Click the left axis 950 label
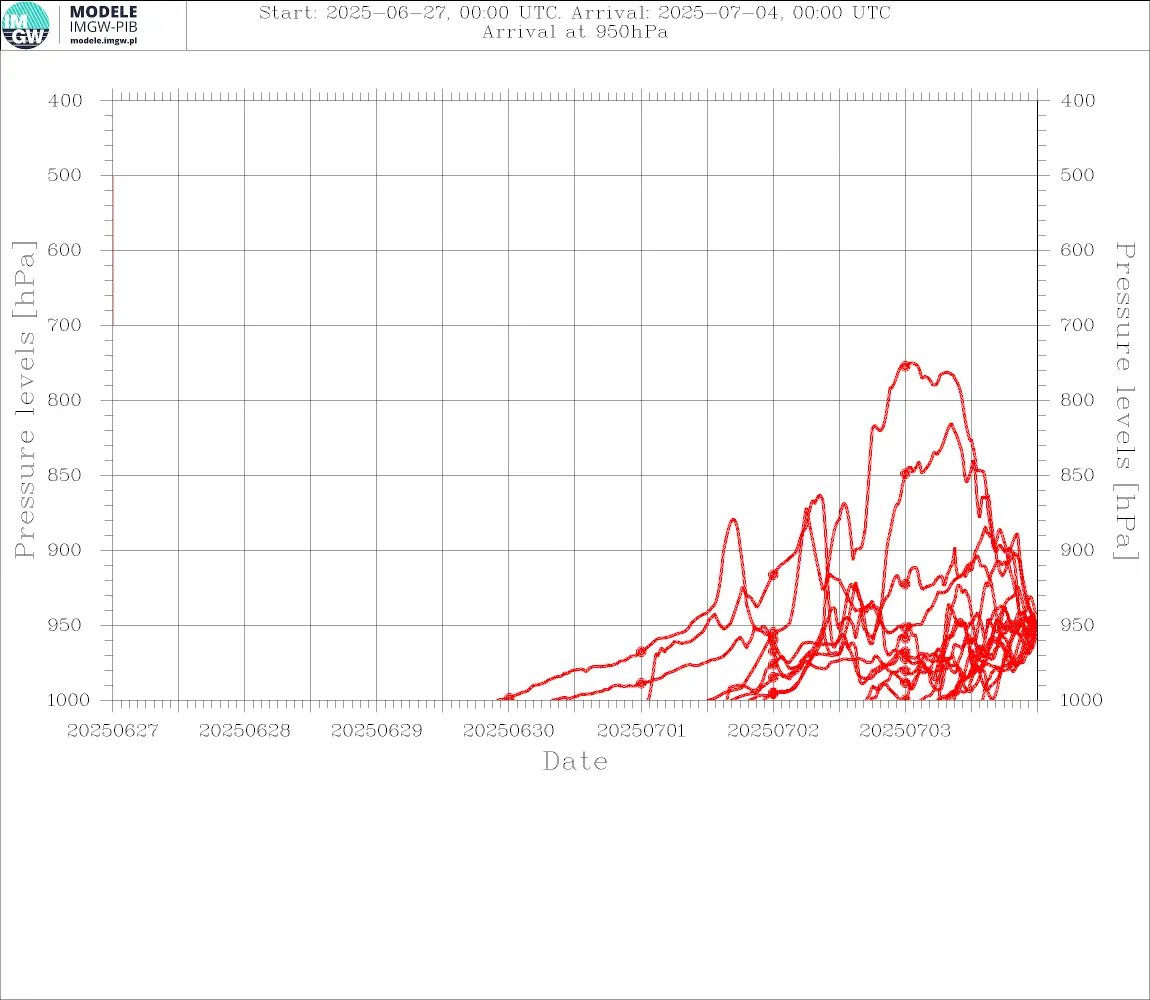This screenshot has height=1000, width=1150. (65, 625)
